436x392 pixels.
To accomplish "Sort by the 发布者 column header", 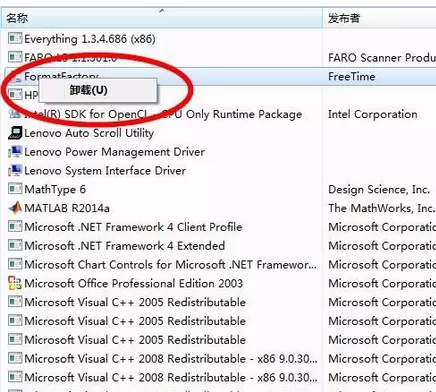I will pyautogui.click(x=379, y=18).
